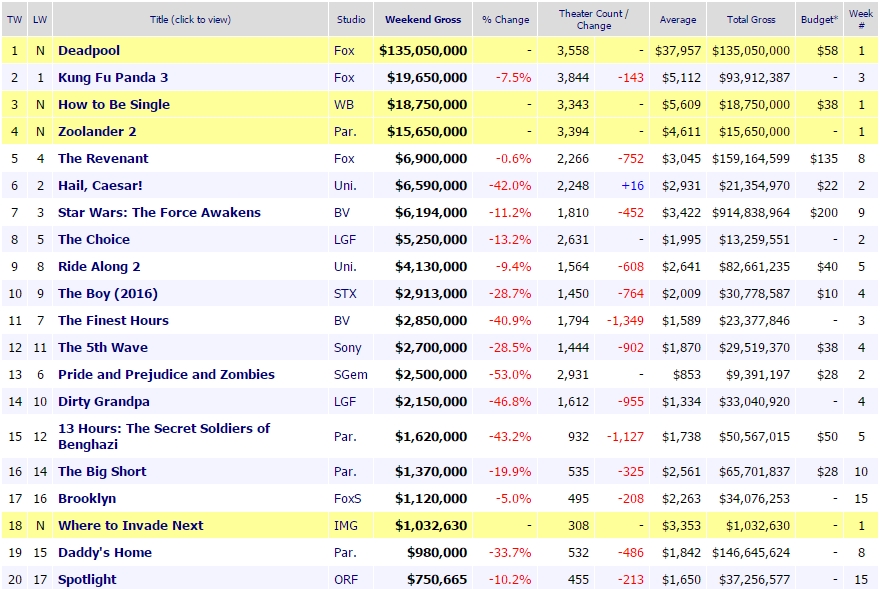Select Deadpool's $37,957 average value

678,51
